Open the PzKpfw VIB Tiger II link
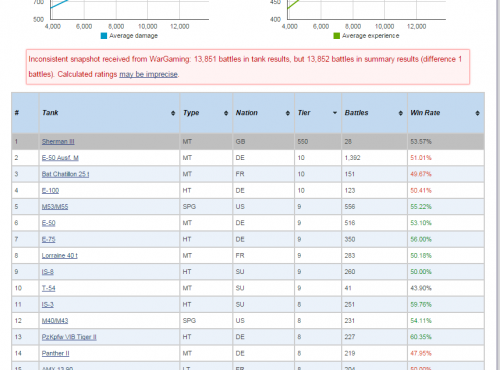The height and width of the screenshot is (370, 500). (69, 337)
